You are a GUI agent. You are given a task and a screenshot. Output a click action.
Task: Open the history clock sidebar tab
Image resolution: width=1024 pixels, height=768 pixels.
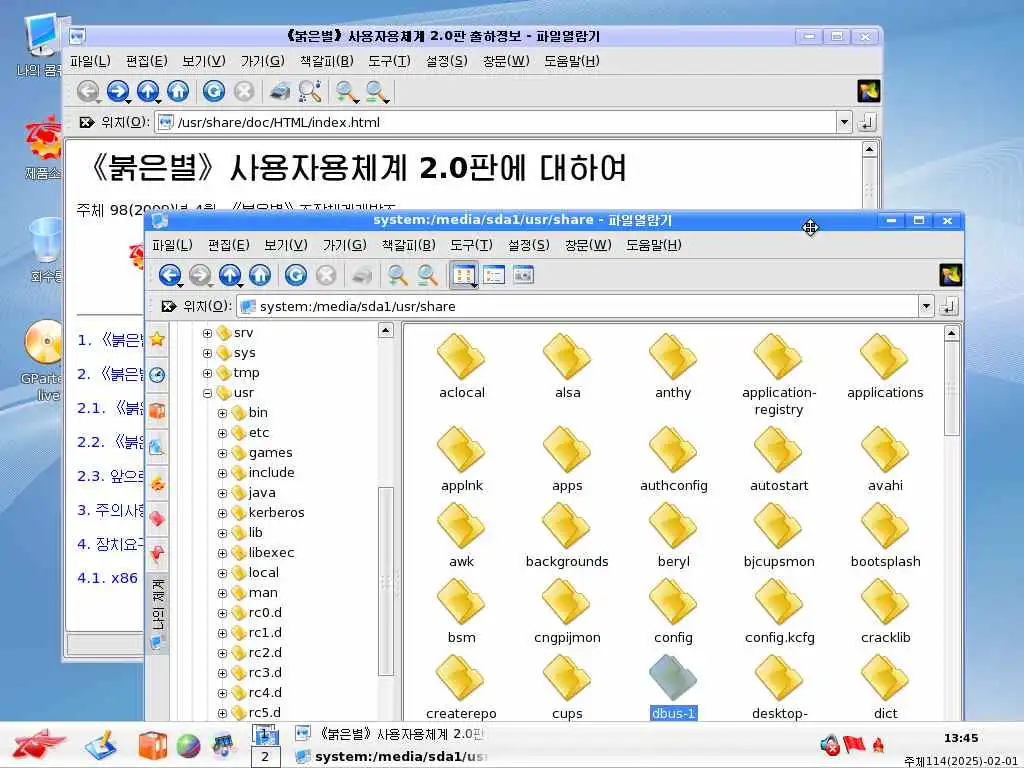[157, 375]
